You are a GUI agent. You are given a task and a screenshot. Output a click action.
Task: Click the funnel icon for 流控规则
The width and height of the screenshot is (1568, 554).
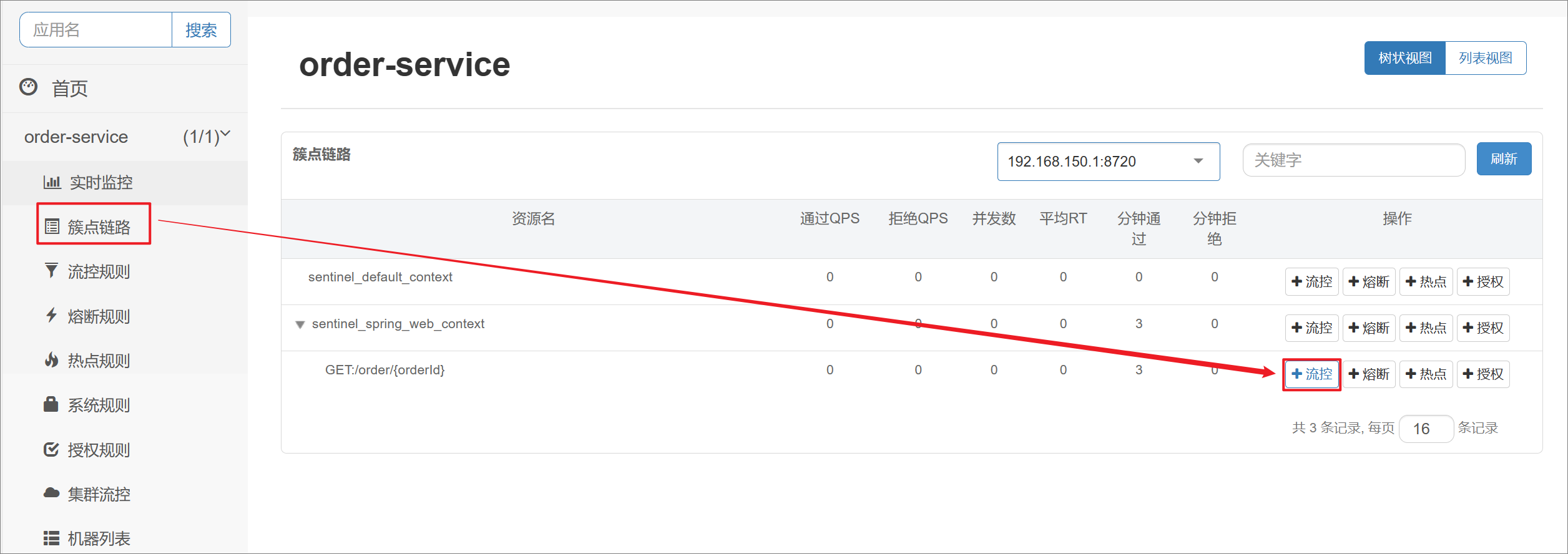pyautogui.click(x=51, y=271)
